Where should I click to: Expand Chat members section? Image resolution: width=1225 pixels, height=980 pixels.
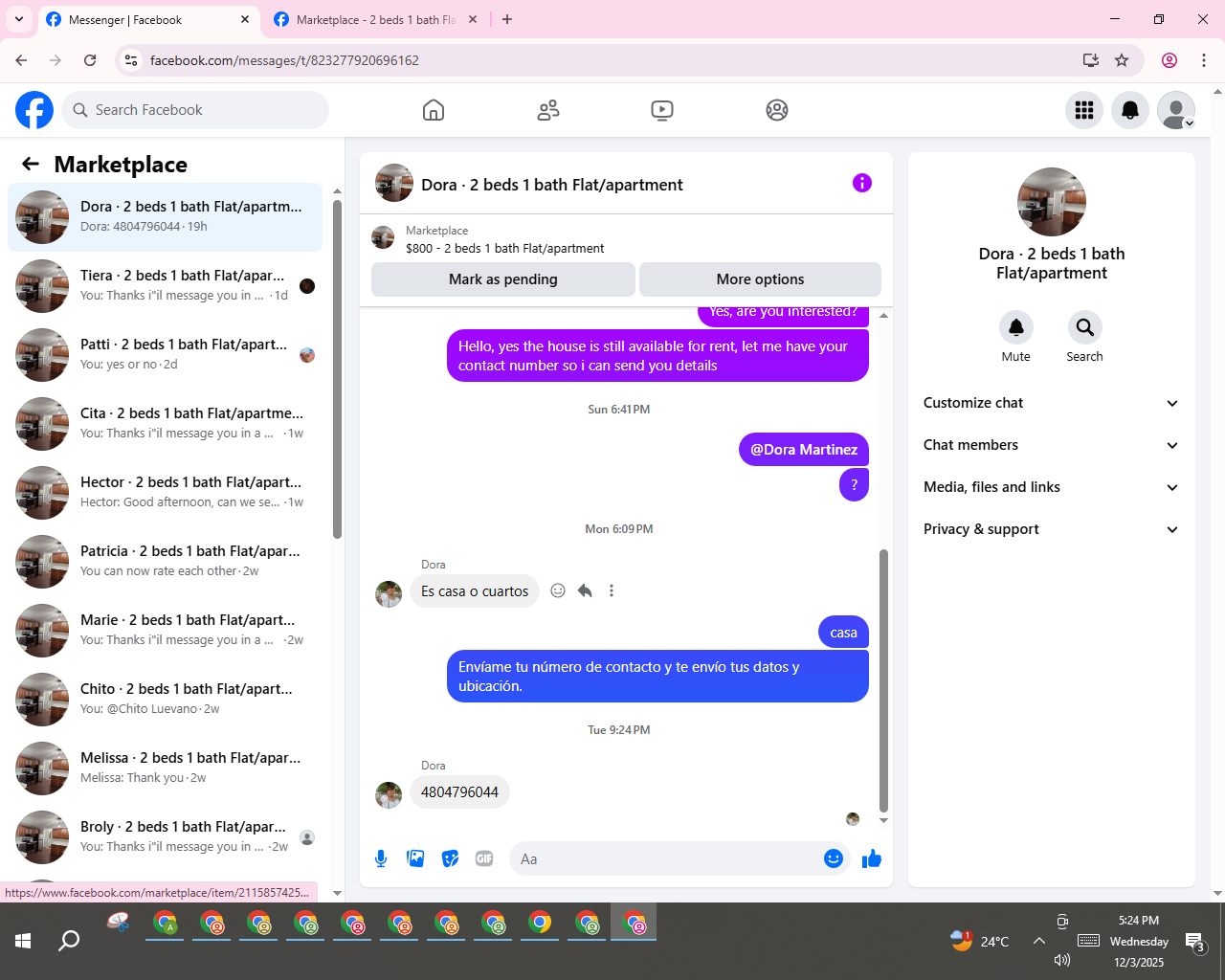pos(1052,445)
